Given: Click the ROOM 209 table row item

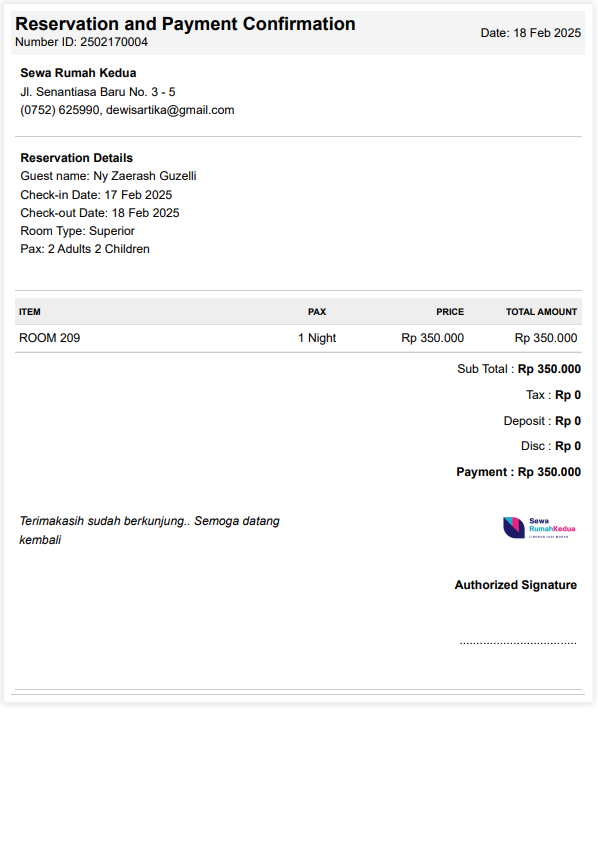Looking at the screenshot, I should click(x=50, y=338).
